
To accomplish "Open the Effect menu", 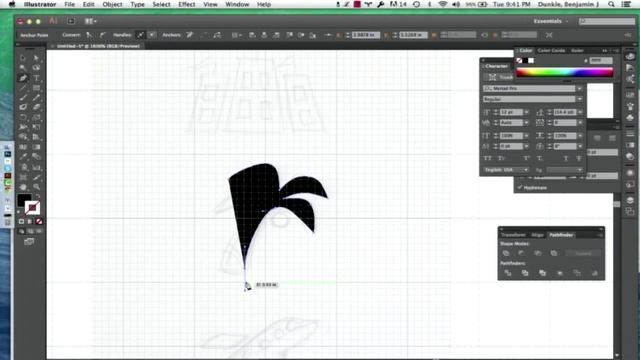I will 187,4.
